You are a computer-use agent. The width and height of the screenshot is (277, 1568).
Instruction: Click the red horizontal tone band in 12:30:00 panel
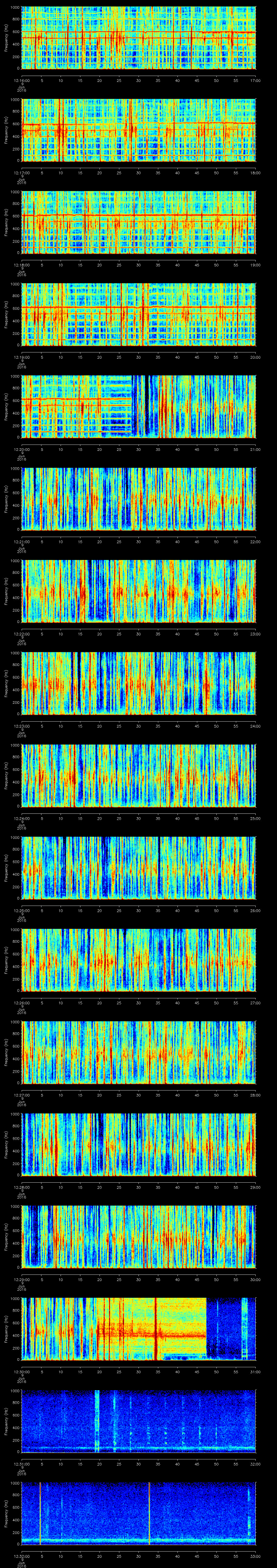[151, 1336]
